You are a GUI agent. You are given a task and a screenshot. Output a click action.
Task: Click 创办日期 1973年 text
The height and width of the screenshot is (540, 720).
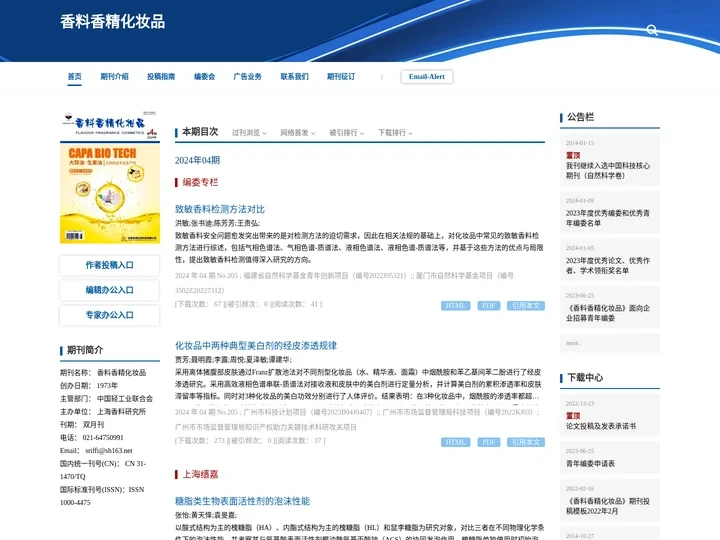click(89, 385)
